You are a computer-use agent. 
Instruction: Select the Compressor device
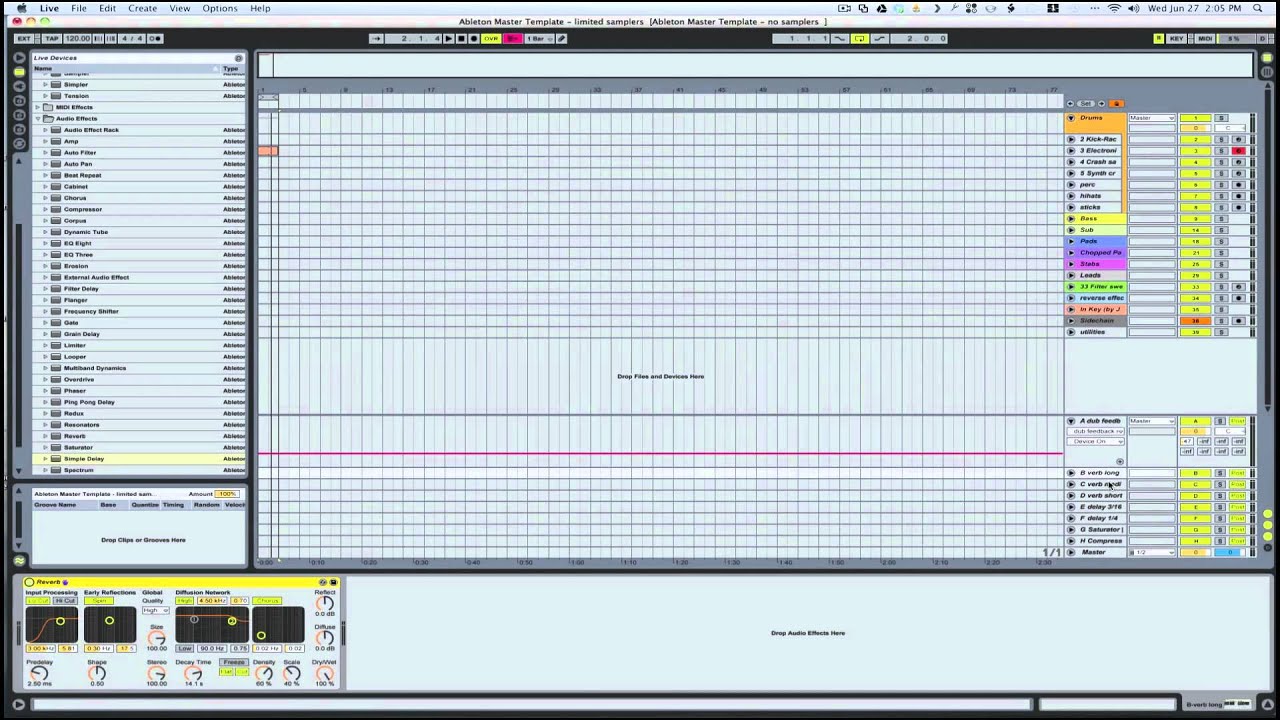pos(139,209)
